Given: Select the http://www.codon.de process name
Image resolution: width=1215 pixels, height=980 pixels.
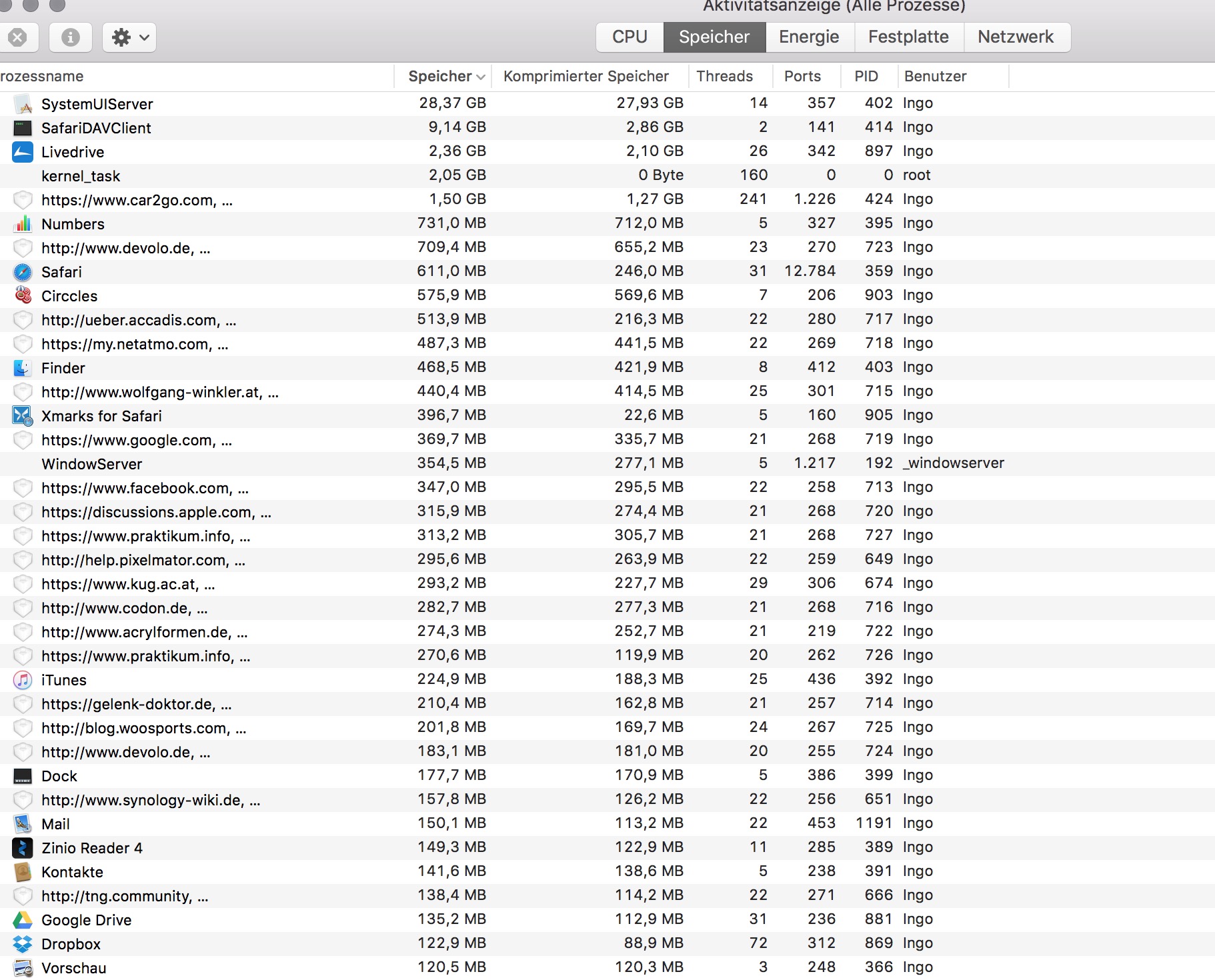Looking at the screenshot, I should 125,608.
